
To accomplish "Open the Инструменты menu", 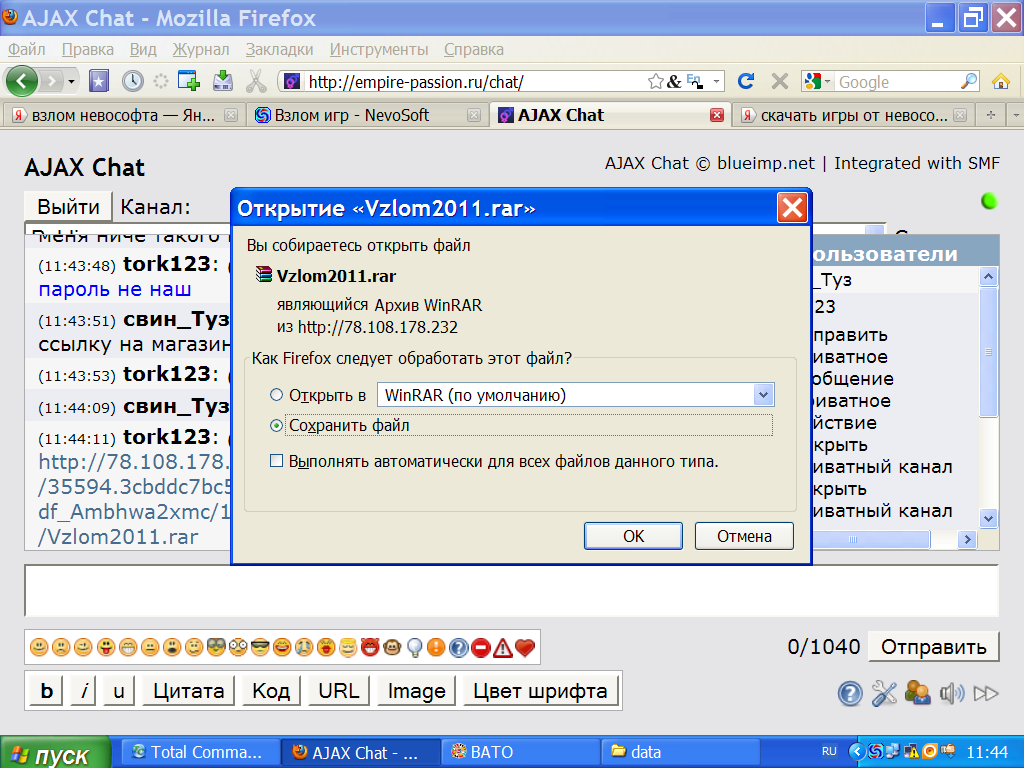I will [379, 50].
